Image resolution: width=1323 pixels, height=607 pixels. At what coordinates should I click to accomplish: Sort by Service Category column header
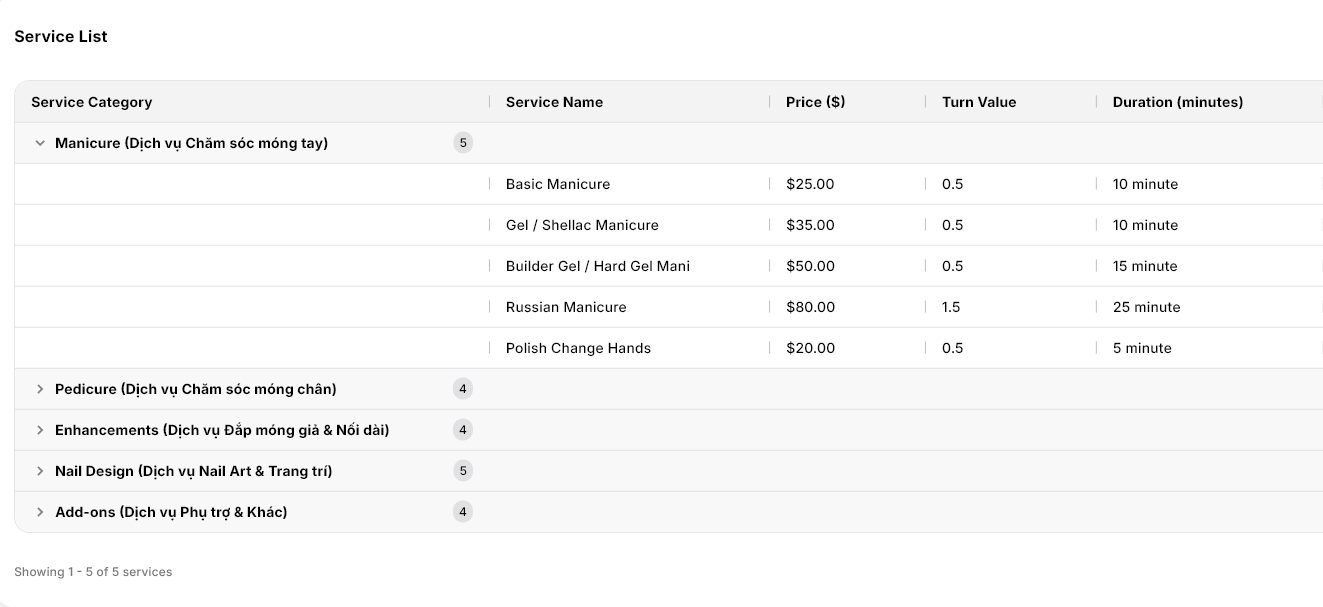coord(92,102)
